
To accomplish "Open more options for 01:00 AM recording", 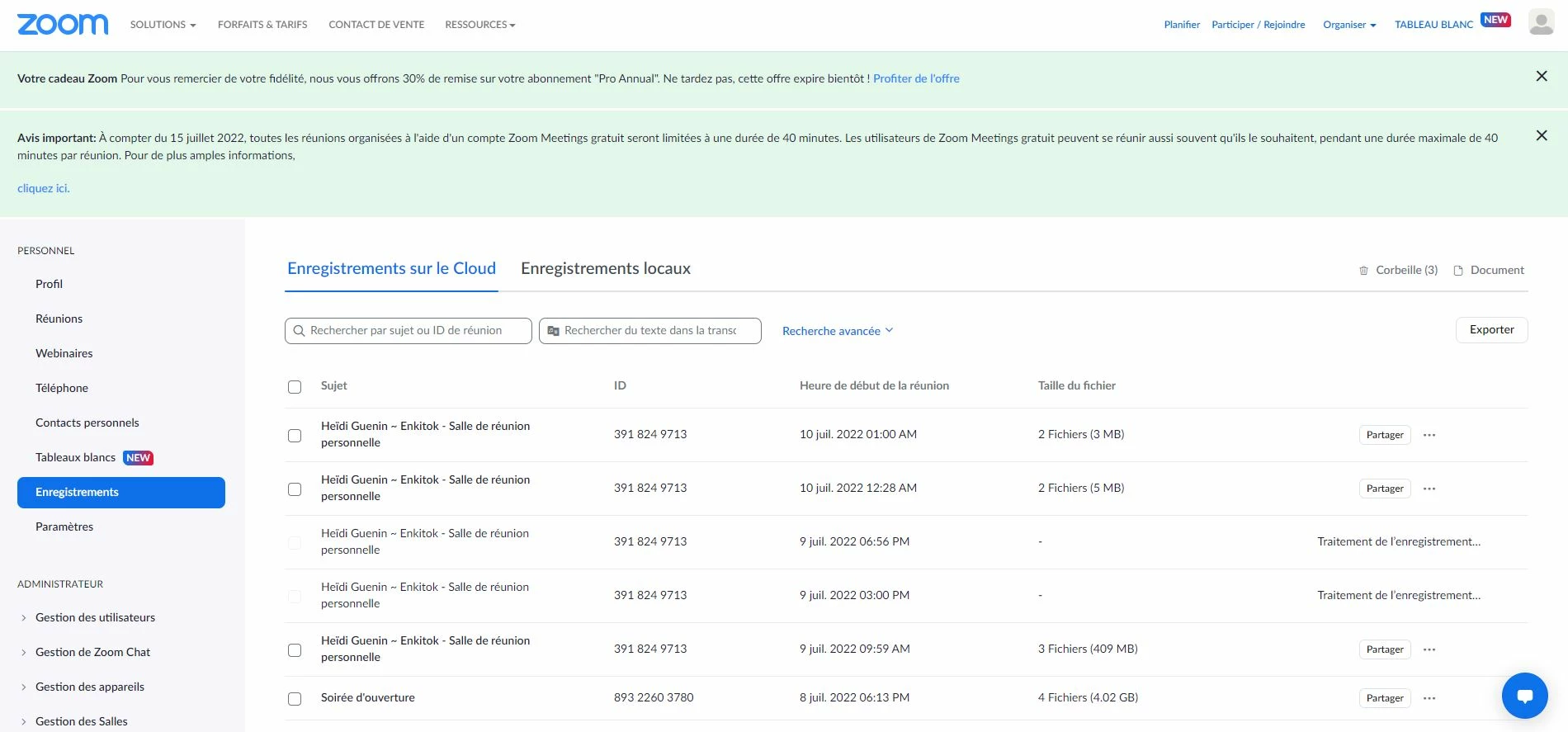I will (x=1429, y=435).
